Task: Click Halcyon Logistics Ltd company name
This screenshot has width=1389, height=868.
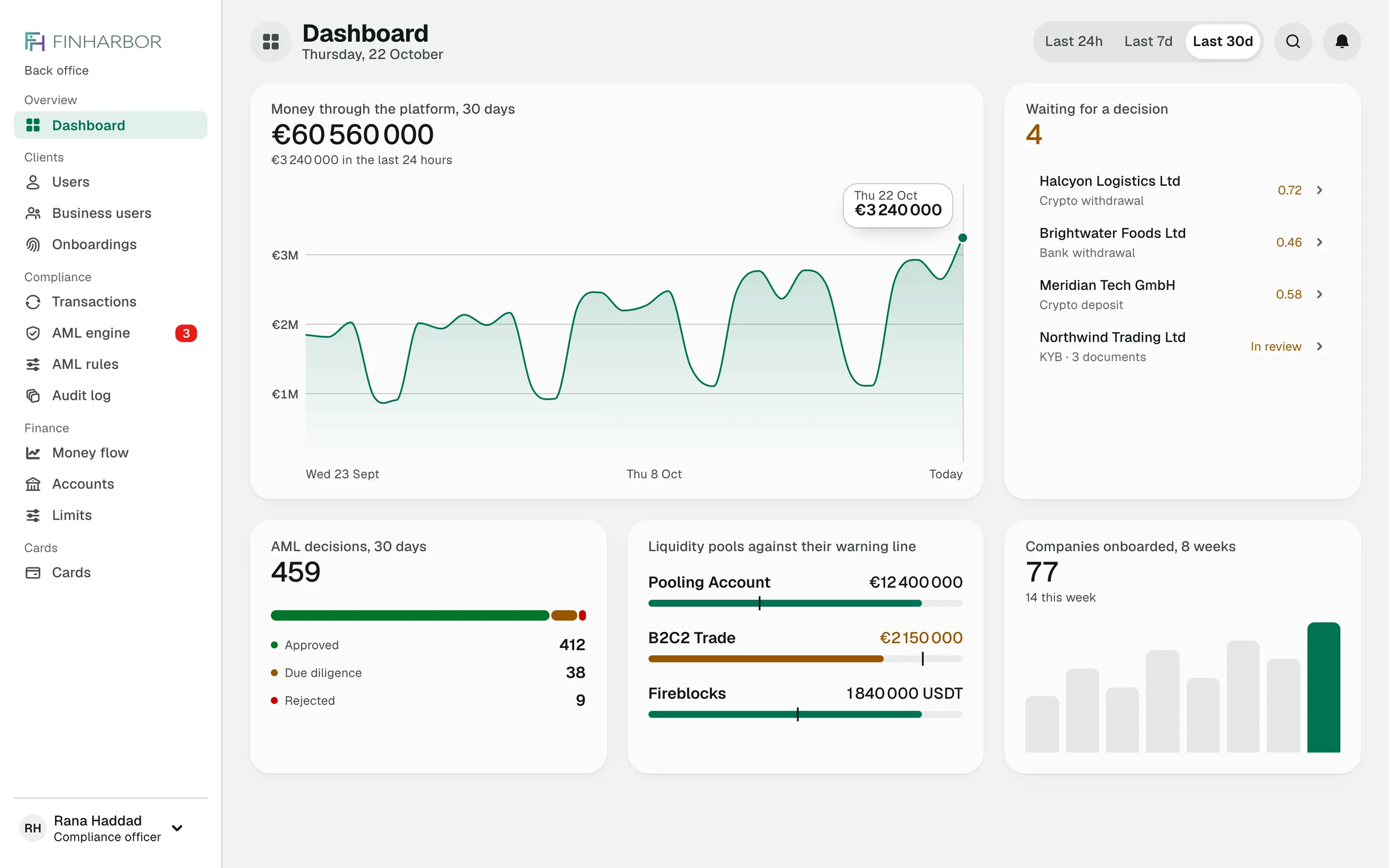Action: pyautogui.click(x=1110, y=181)
